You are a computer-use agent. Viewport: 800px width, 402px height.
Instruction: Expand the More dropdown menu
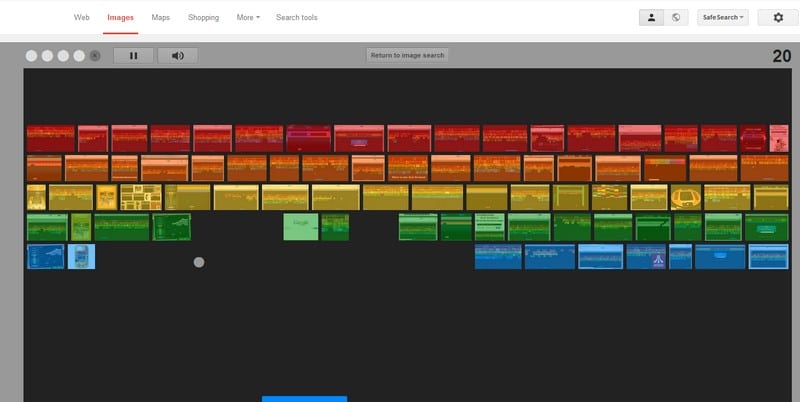(248, 17)
